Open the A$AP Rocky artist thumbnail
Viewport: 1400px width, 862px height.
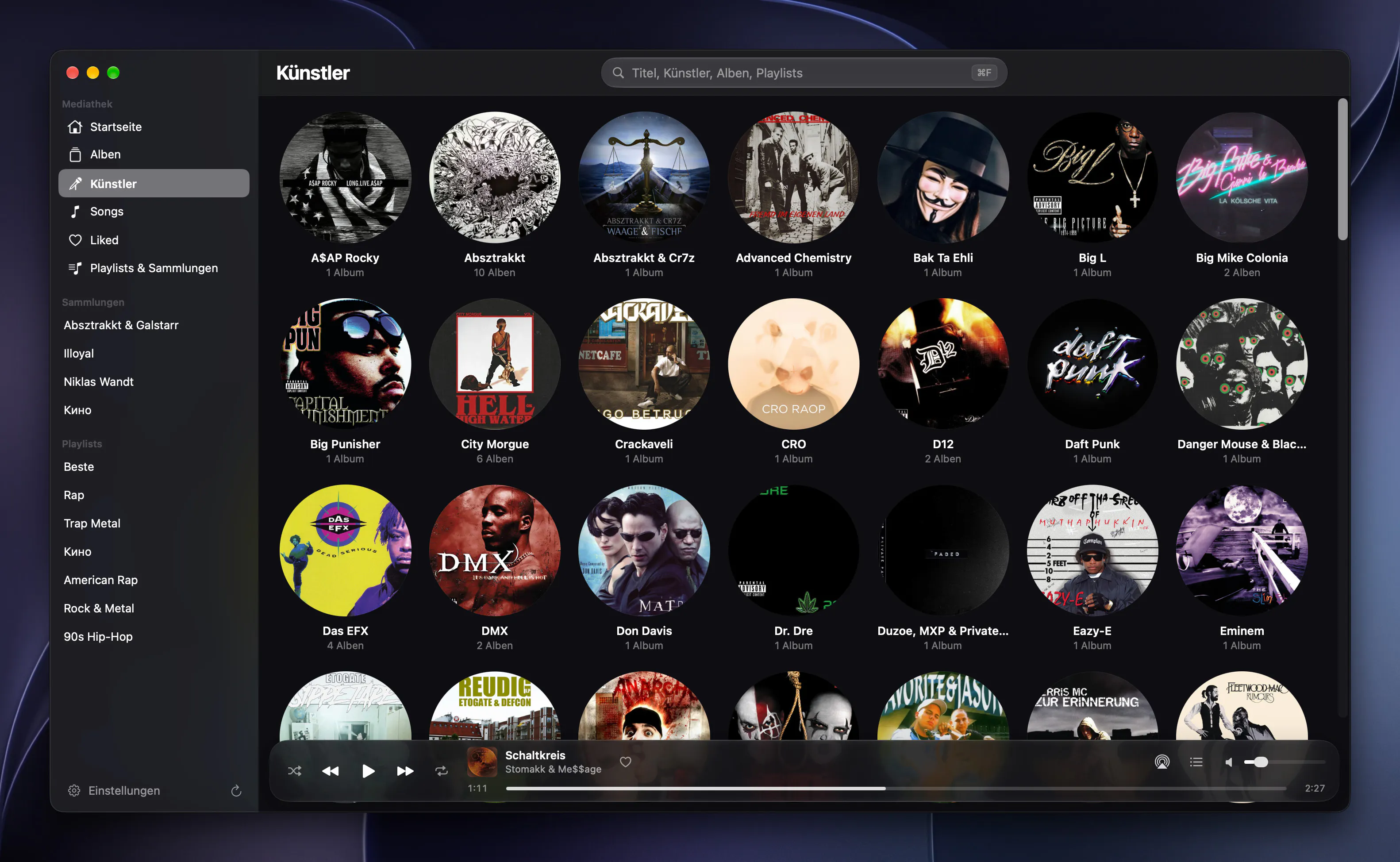point(345,177)
